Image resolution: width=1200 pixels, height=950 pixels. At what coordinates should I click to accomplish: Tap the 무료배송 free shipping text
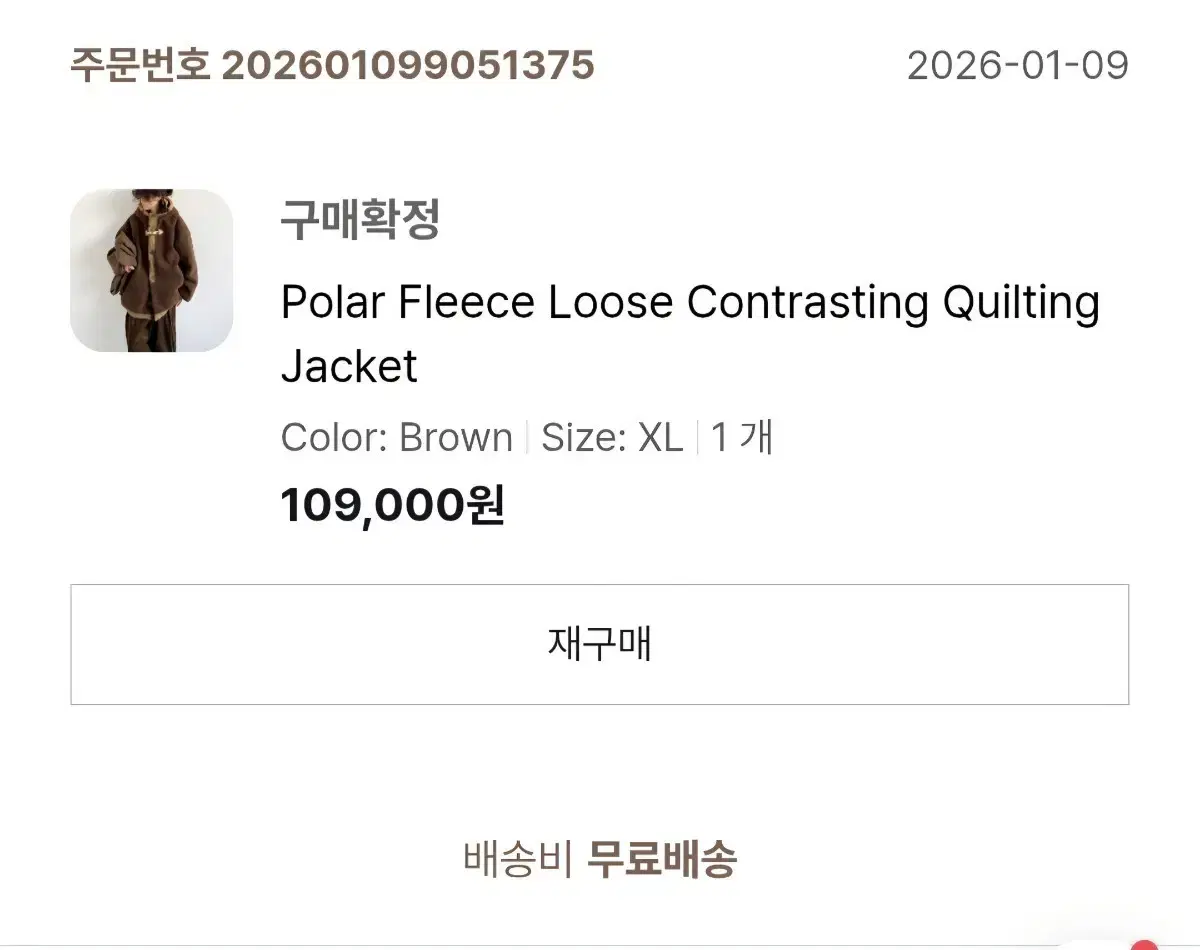pos(661,858)
